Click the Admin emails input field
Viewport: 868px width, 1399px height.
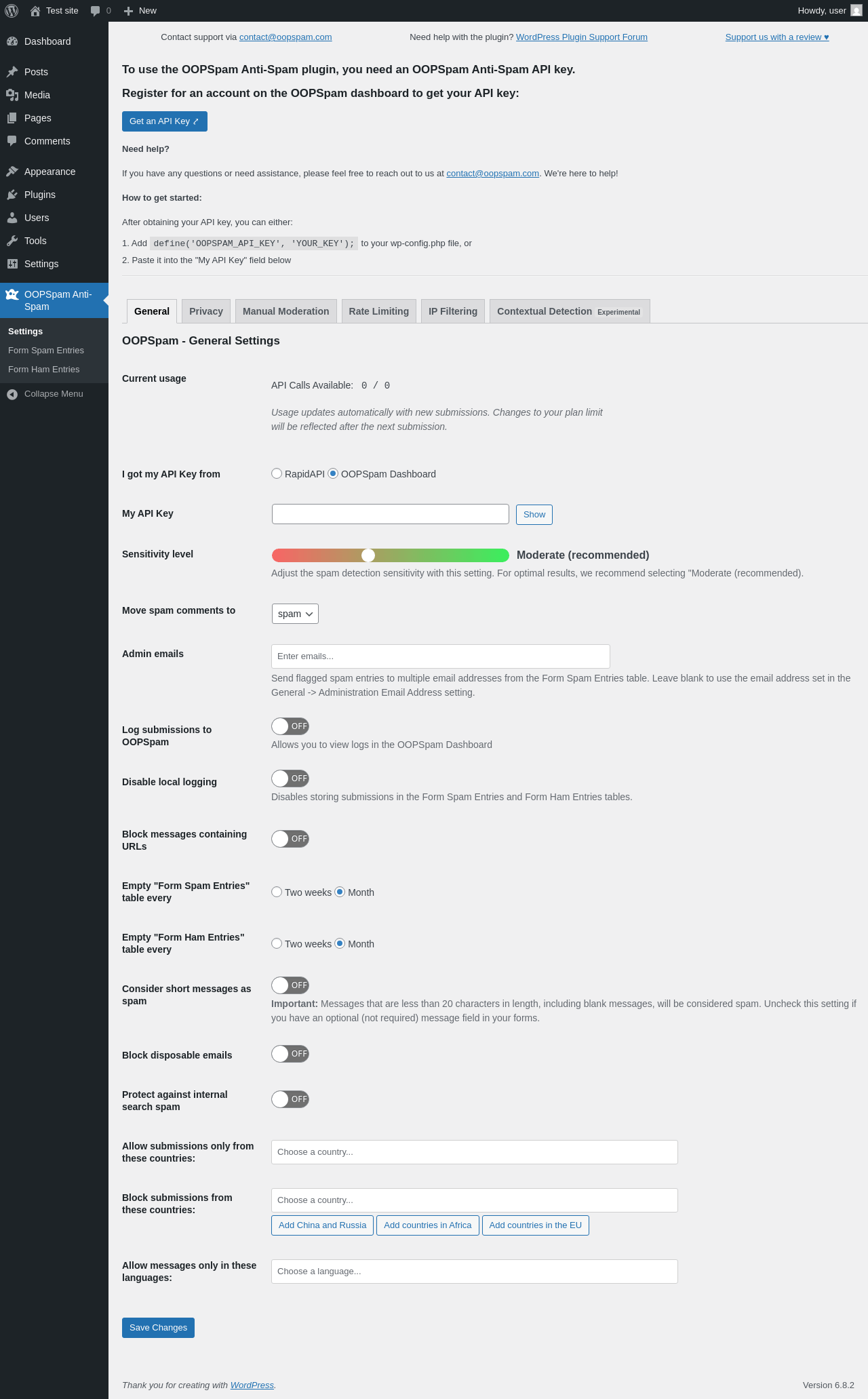click(x=441, y=656)
